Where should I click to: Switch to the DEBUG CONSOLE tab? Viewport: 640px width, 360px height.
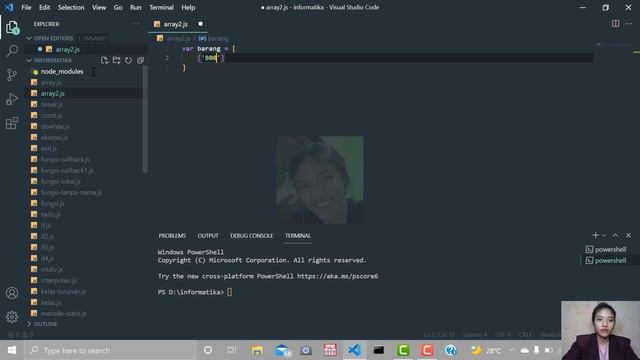click(x=251, y=236)
